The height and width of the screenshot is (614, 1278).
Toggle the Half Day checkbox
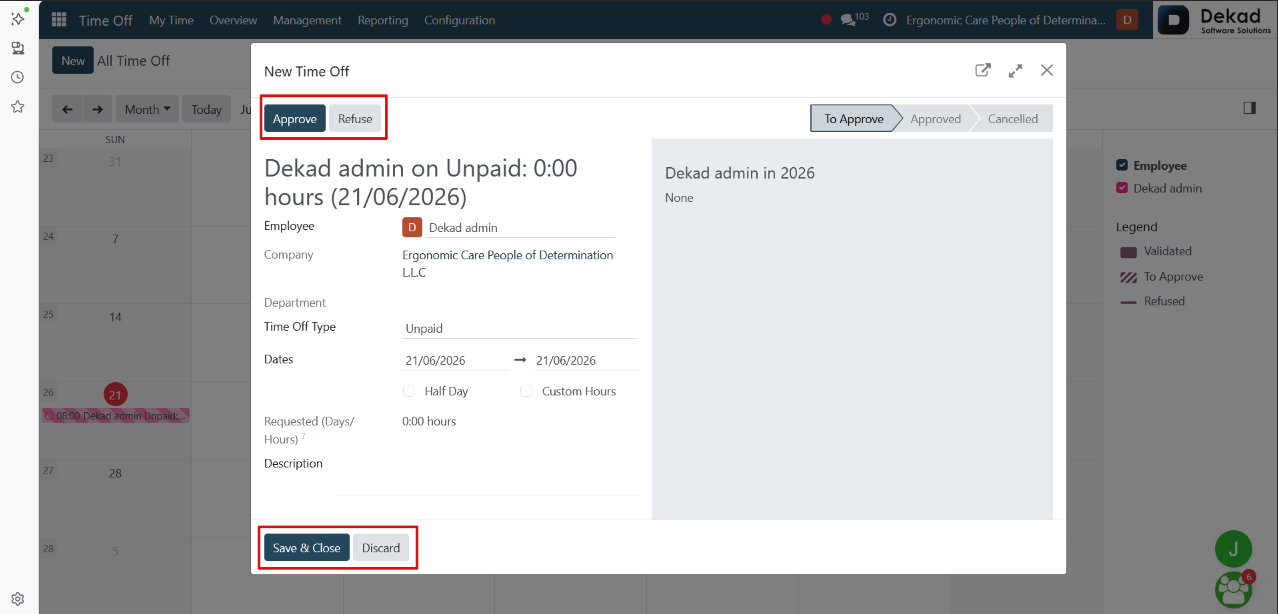[x=409, y=391]
